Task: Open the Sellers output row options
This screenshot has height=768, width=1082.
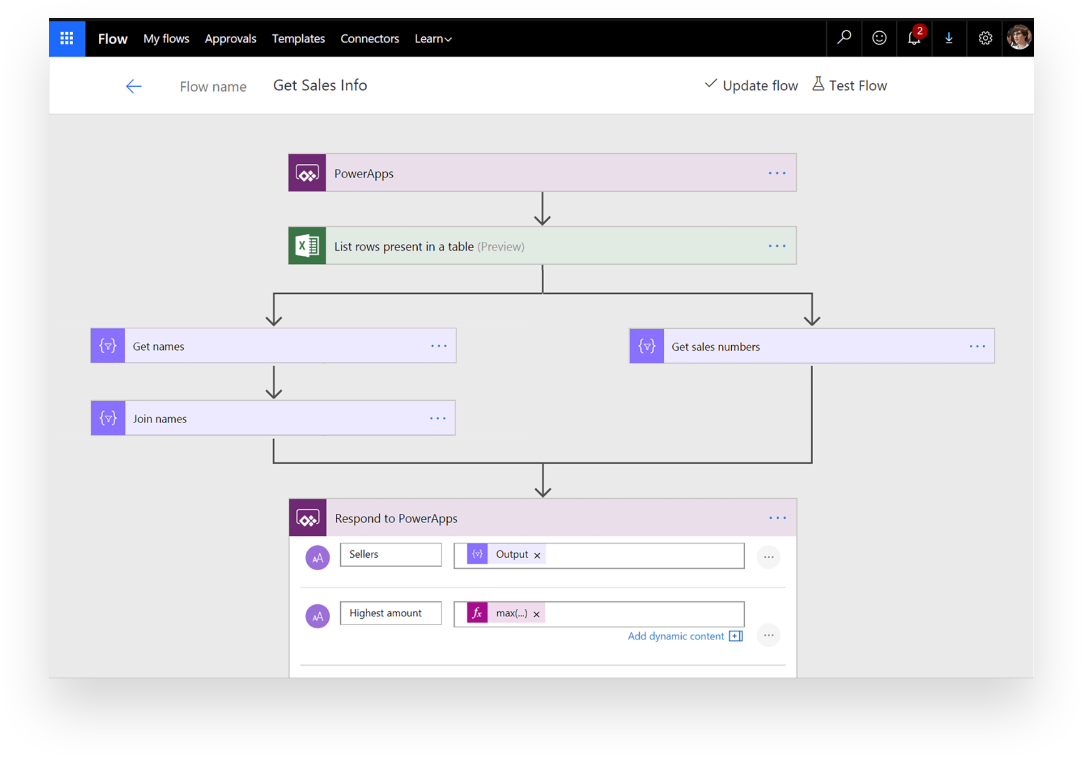Action: (769, 557)
